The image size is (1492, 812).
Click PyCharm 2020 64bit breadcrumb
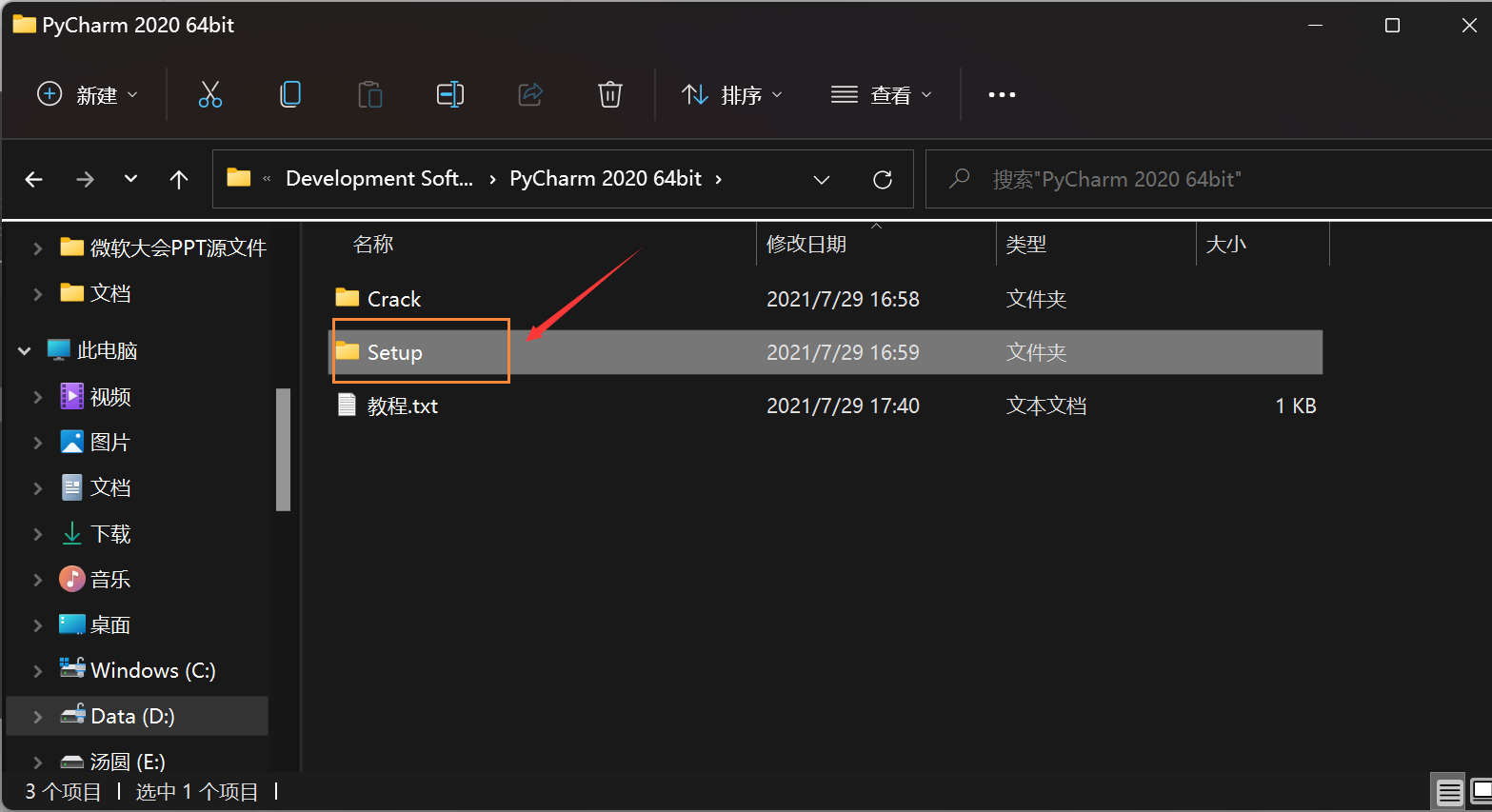(606, 178)
